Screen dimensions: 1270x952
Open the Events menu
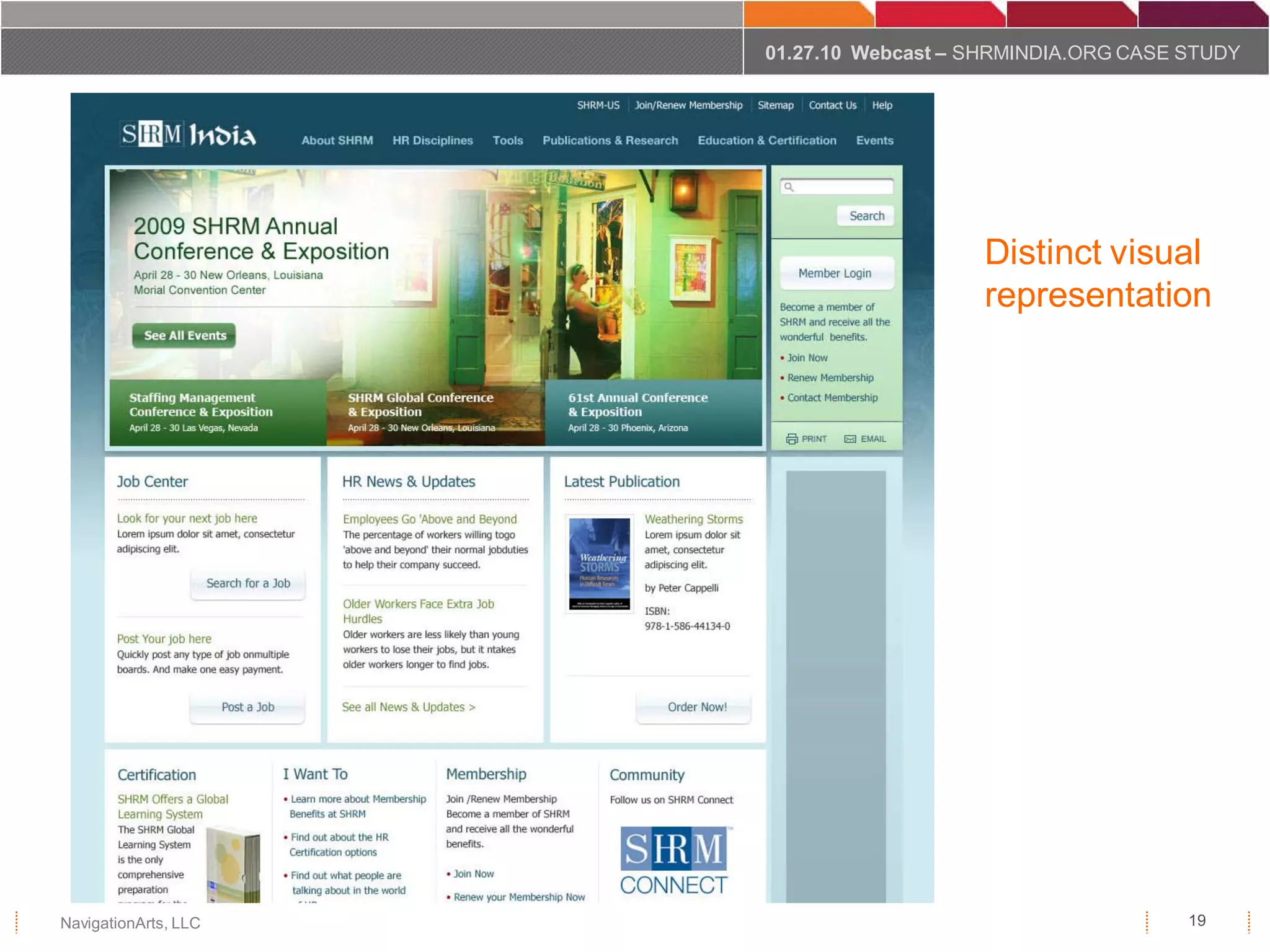[x=874, y=141]
